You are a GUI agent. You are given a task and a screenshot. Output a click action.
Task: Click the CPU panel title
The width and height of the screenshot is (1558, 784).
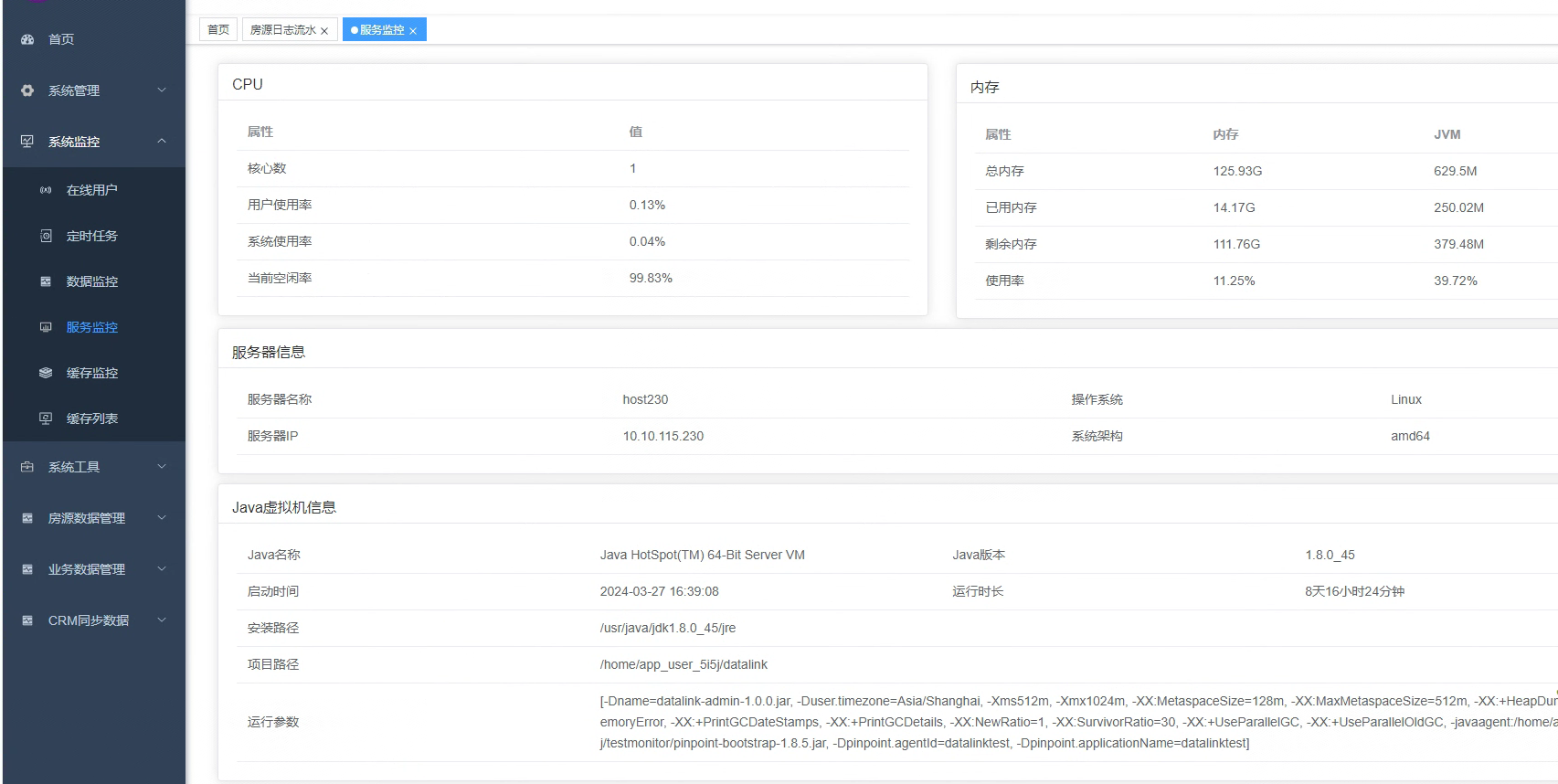pyautogui.click(x=248, y=84)
